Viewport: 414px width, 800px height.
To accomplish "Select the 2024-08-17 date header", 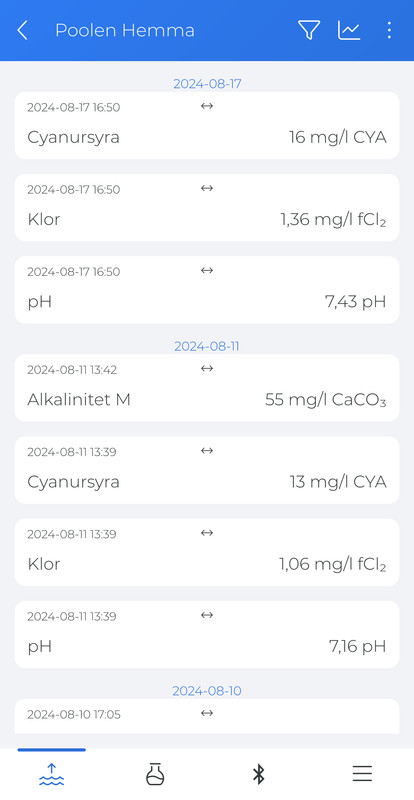I will (207, 84).
